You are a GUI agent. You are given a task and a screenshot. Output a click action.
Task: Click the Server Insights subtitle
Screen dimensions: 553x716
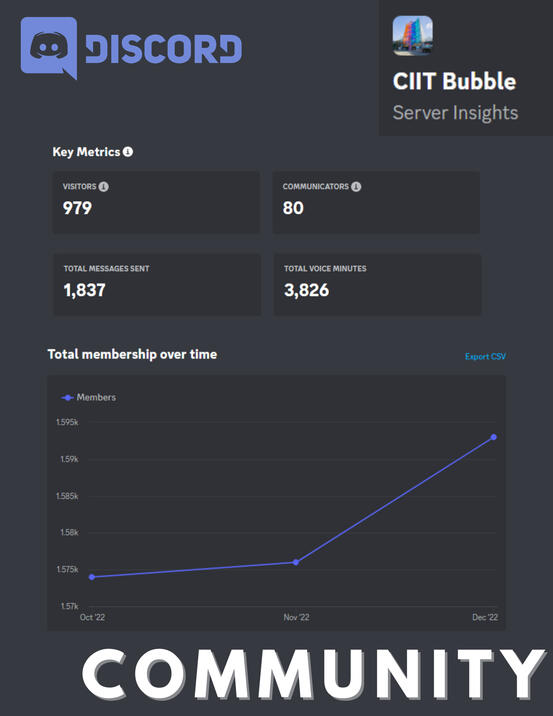click(x=455, y=113)
